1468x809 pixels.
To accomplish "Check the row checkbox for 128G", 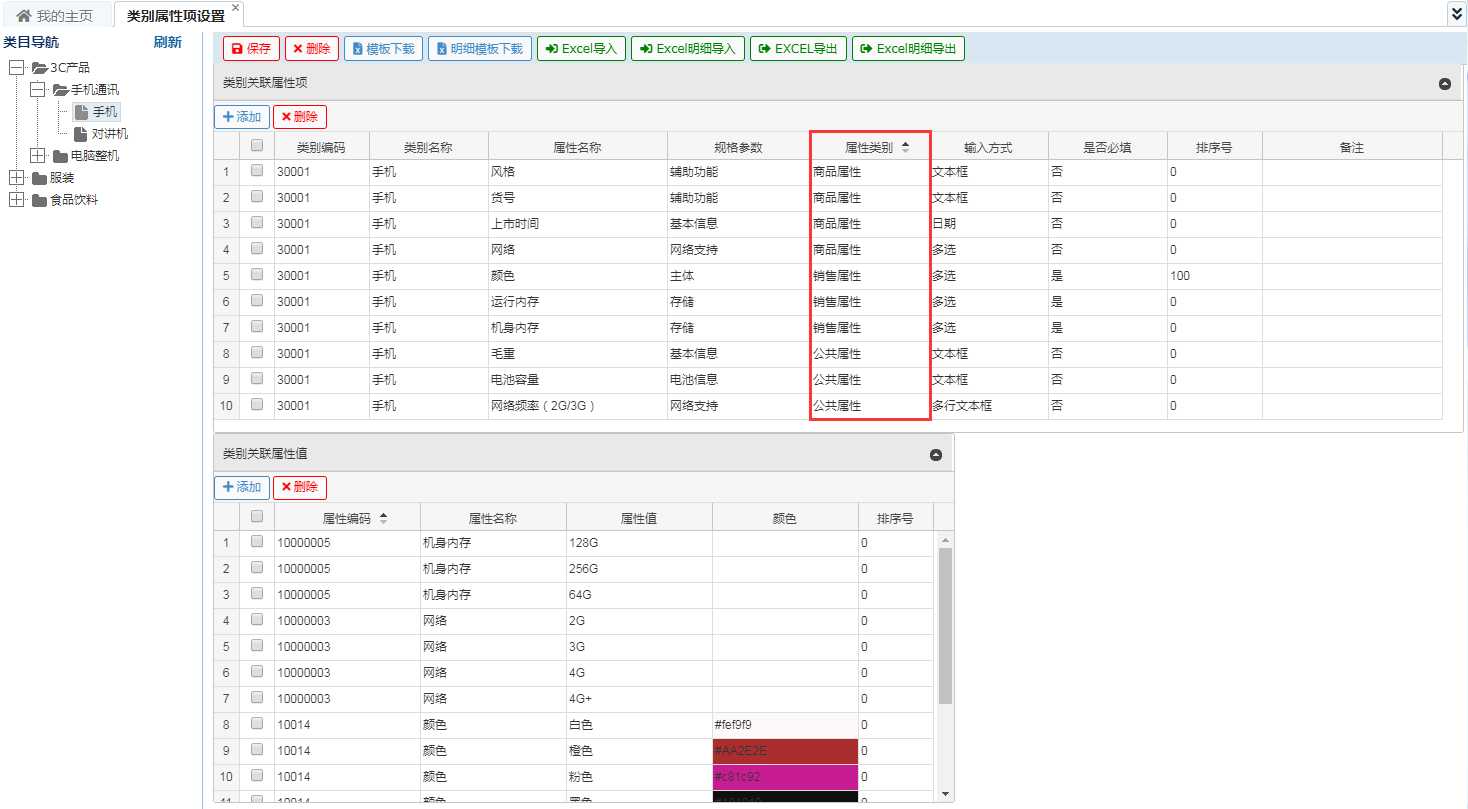I will pos(257,541).
